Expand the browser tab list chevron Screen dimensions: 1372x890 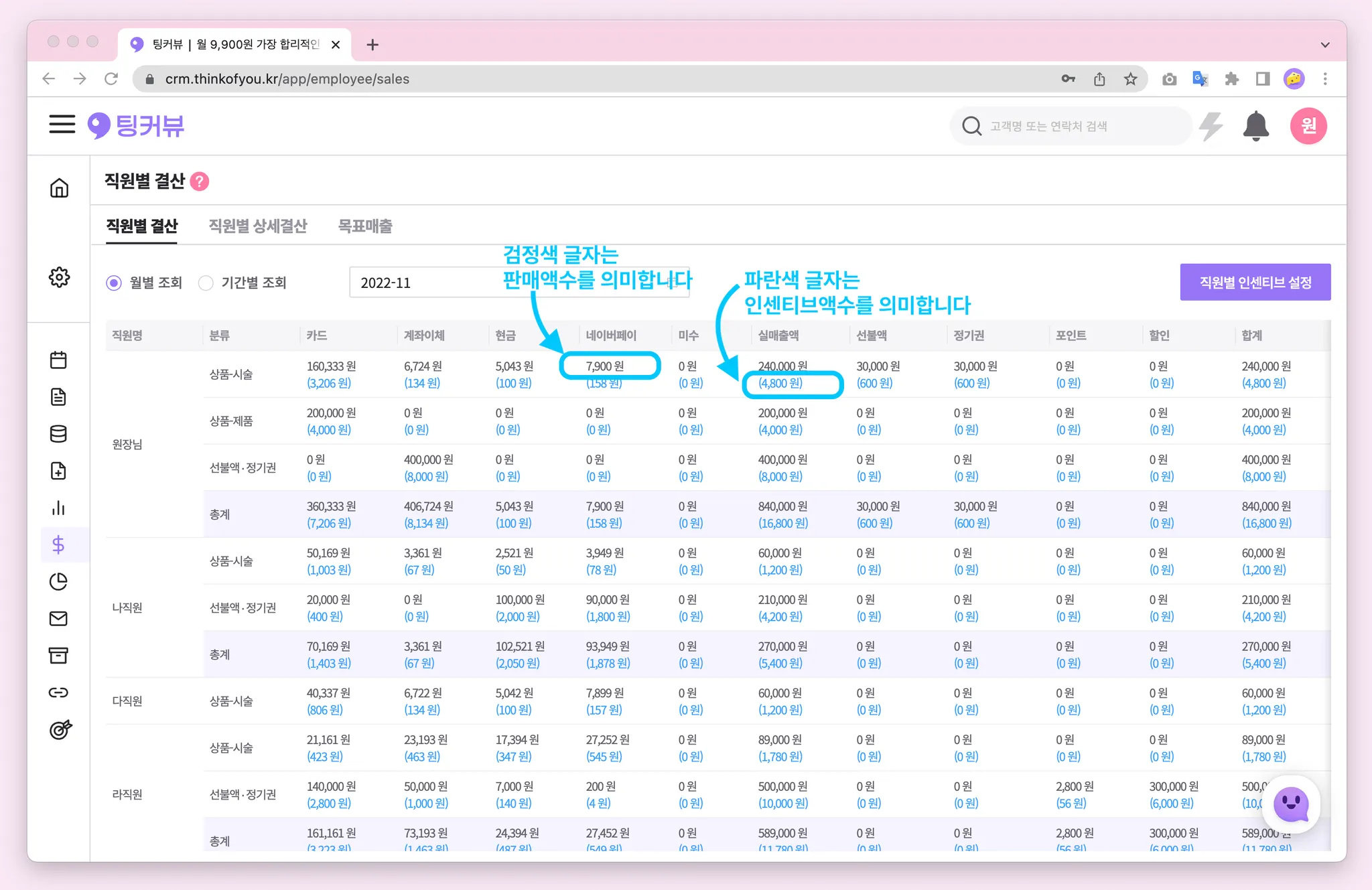[x=1324, y=45]
